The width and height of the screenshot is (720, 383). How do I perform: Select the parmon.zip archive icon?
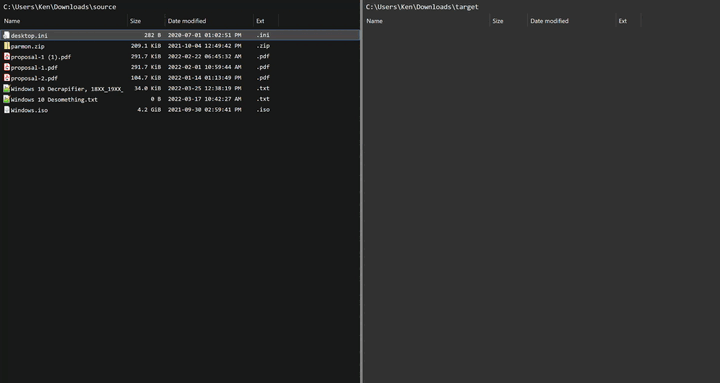point(6,46)
